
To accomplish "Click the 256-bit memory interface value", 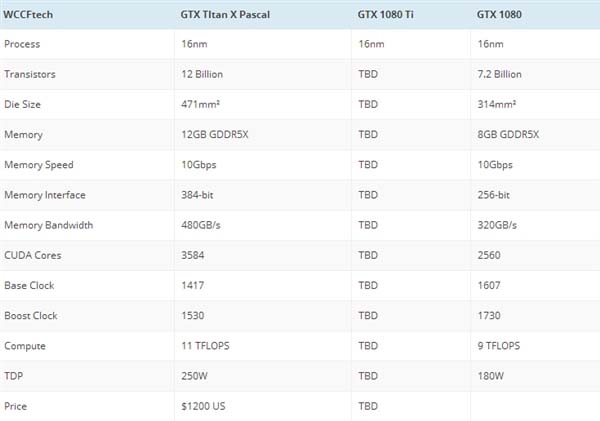I will pyautogui.click(x=495, y=195).
